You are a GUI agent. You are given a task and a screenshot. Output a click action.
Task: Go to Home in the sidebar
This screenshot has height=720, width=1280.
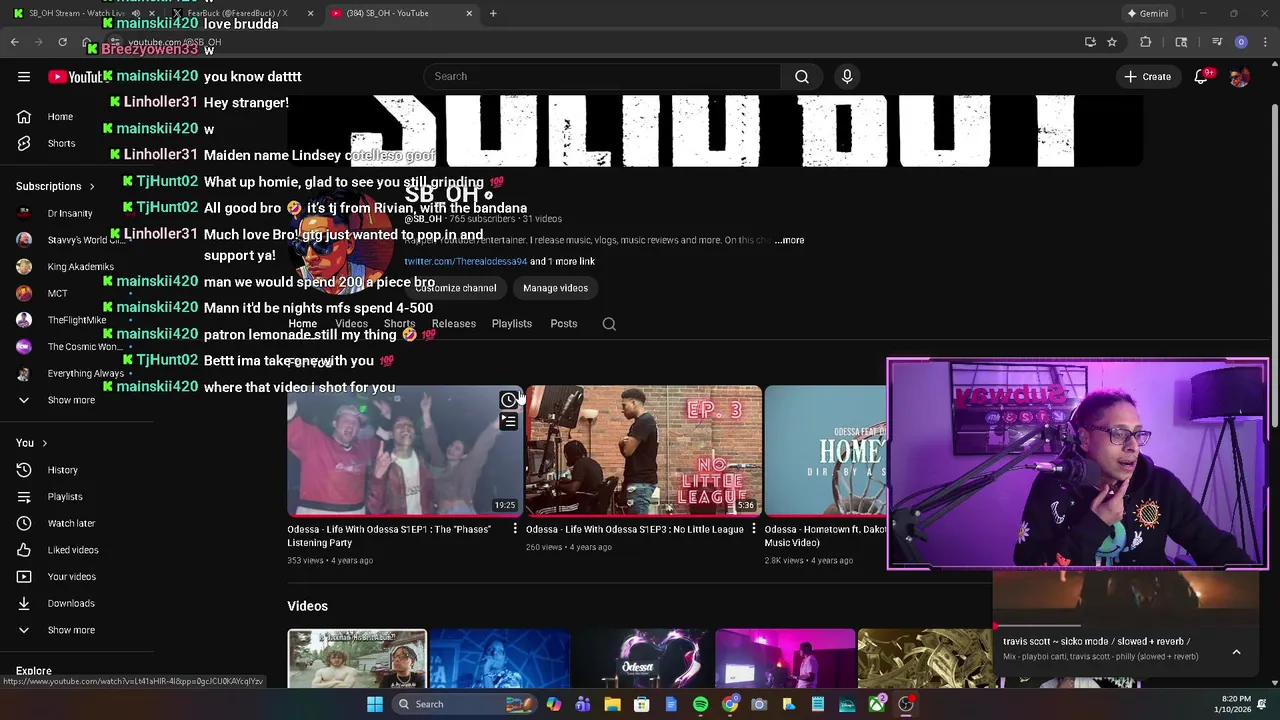pos(58,117)
